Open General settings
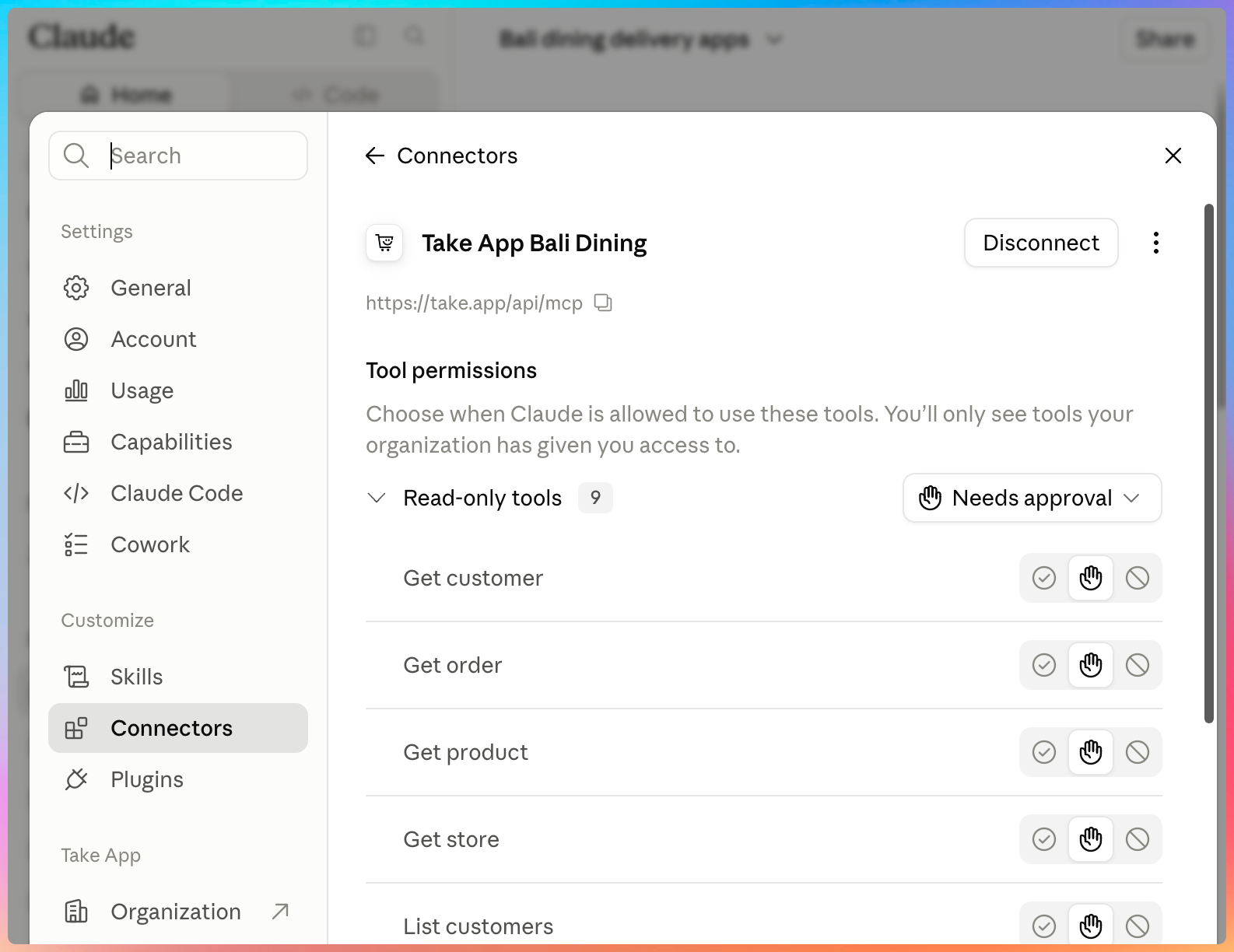The image size is (1234, 952). coord(178,288)
